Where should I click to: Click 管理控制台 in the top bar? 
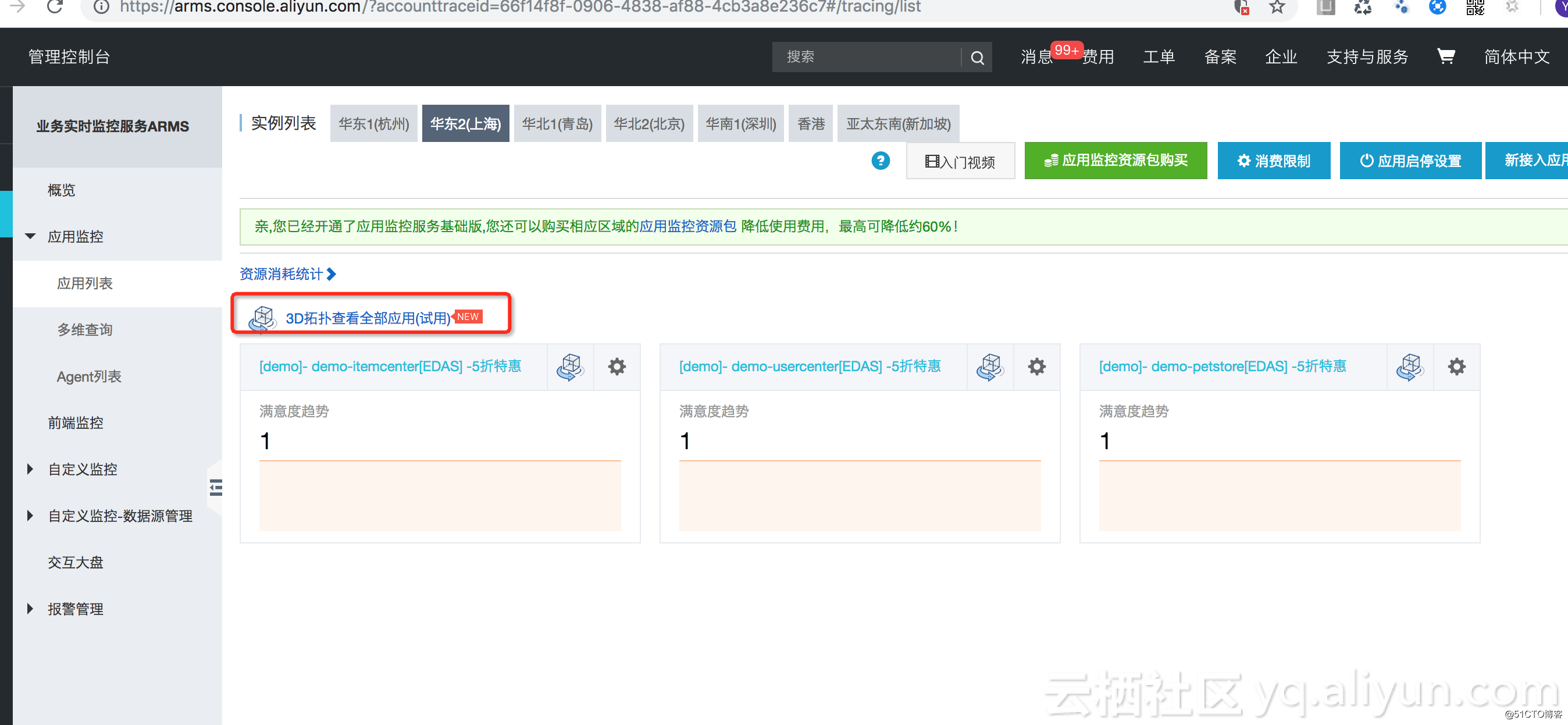tap(69, 56)
